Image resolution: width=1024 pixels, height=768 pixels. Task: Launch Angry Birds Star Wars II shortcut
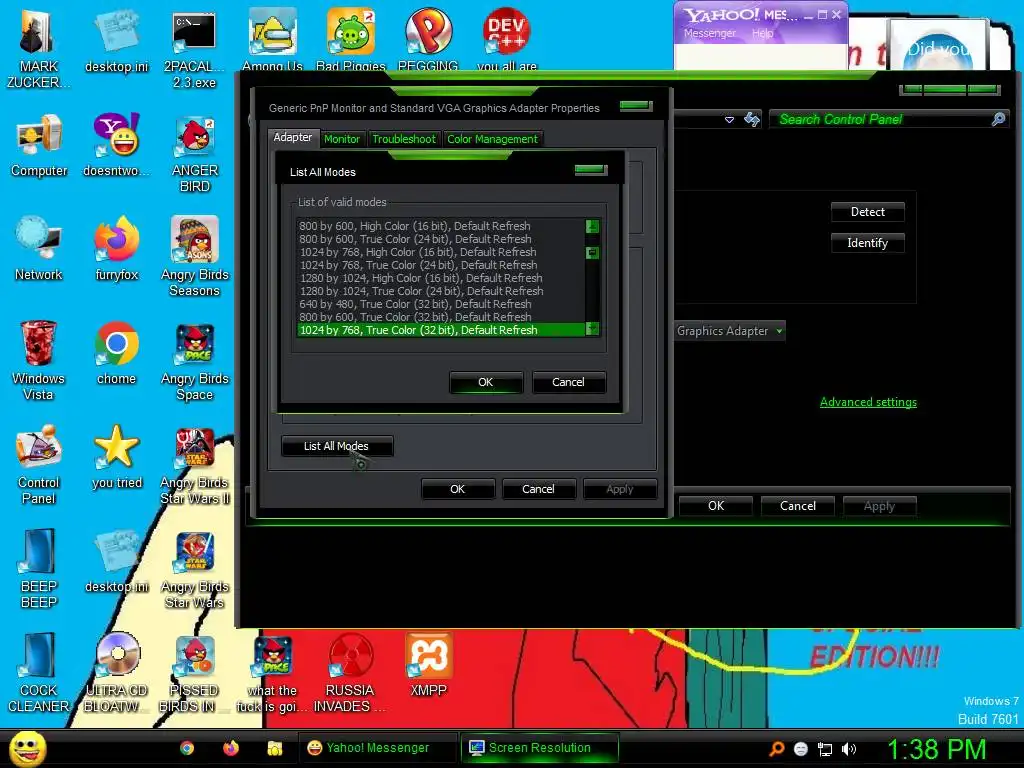[195, 464]
